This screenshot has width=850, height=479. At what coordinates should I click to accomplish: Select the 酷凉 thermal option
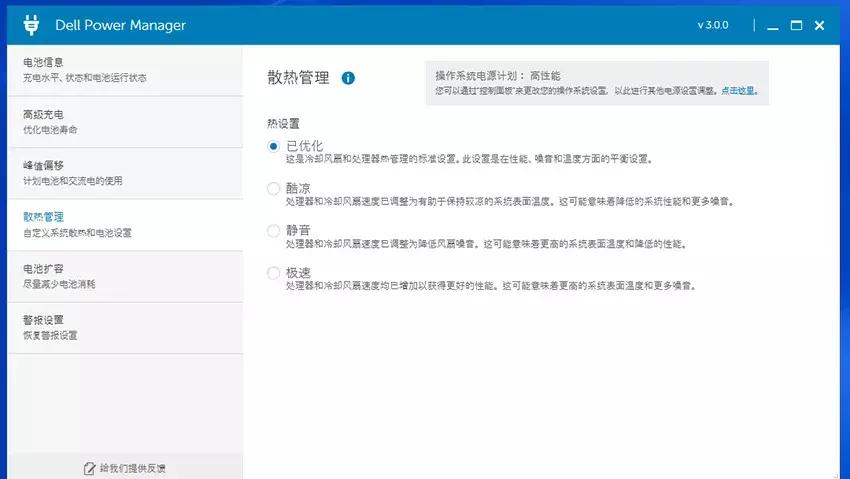(273, 189)
